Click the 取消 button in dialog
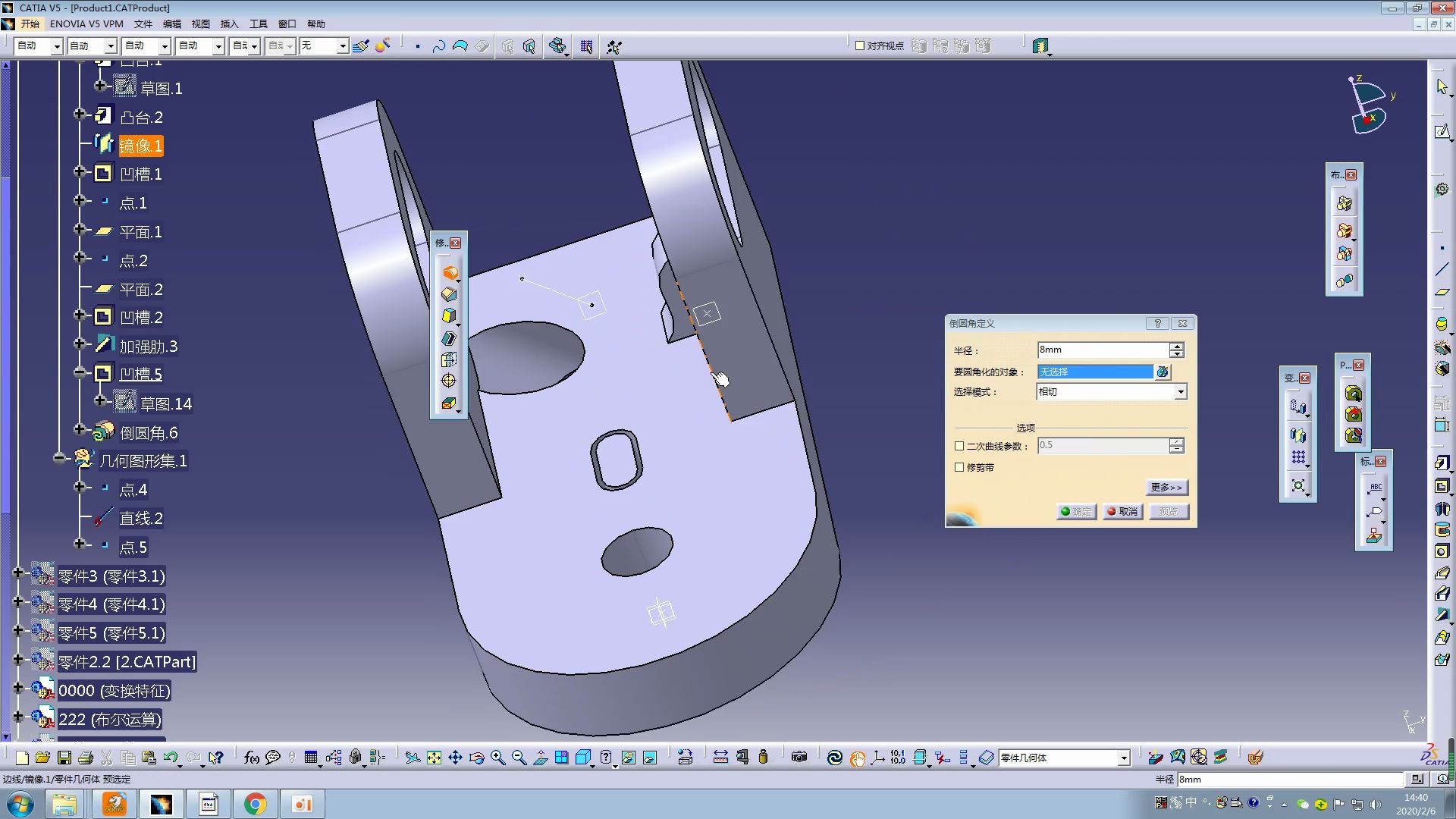The width and height of the screenshot is (1456, 819). point(1122,512)
